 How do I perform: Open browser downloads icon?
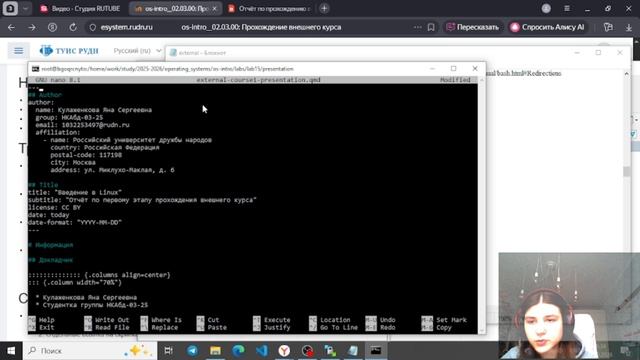[x=629, y=27]
